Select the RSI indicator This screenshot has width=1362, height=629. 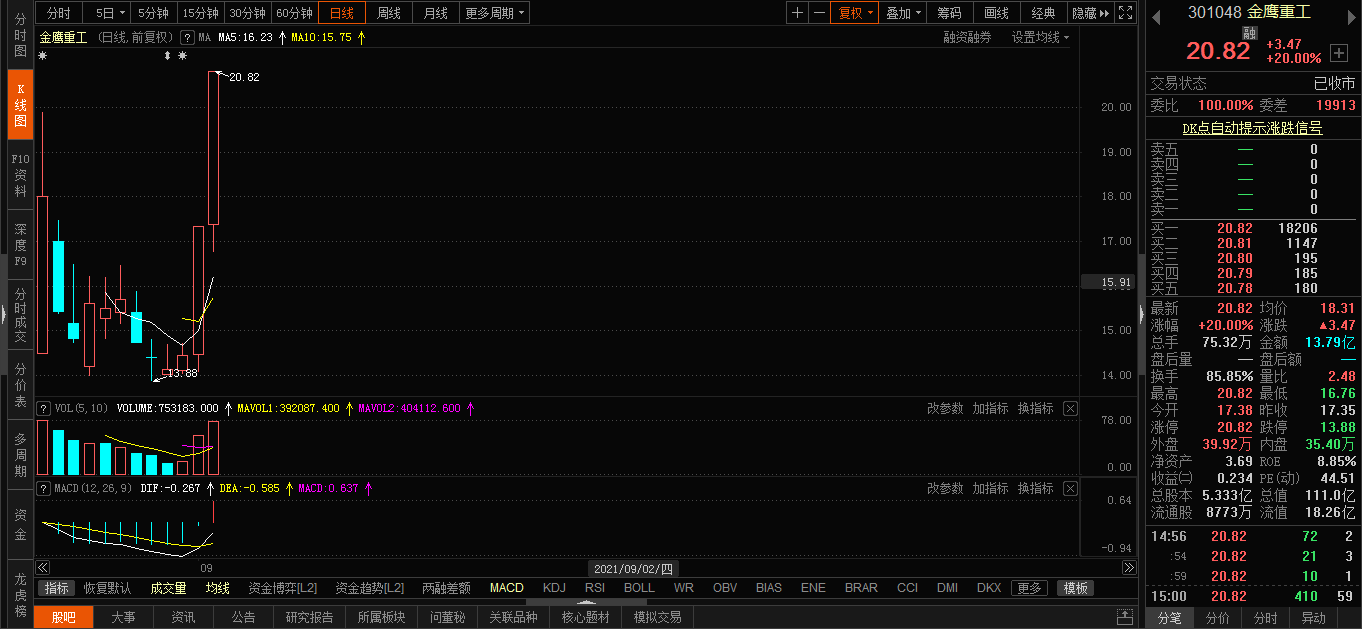(595, 588)
